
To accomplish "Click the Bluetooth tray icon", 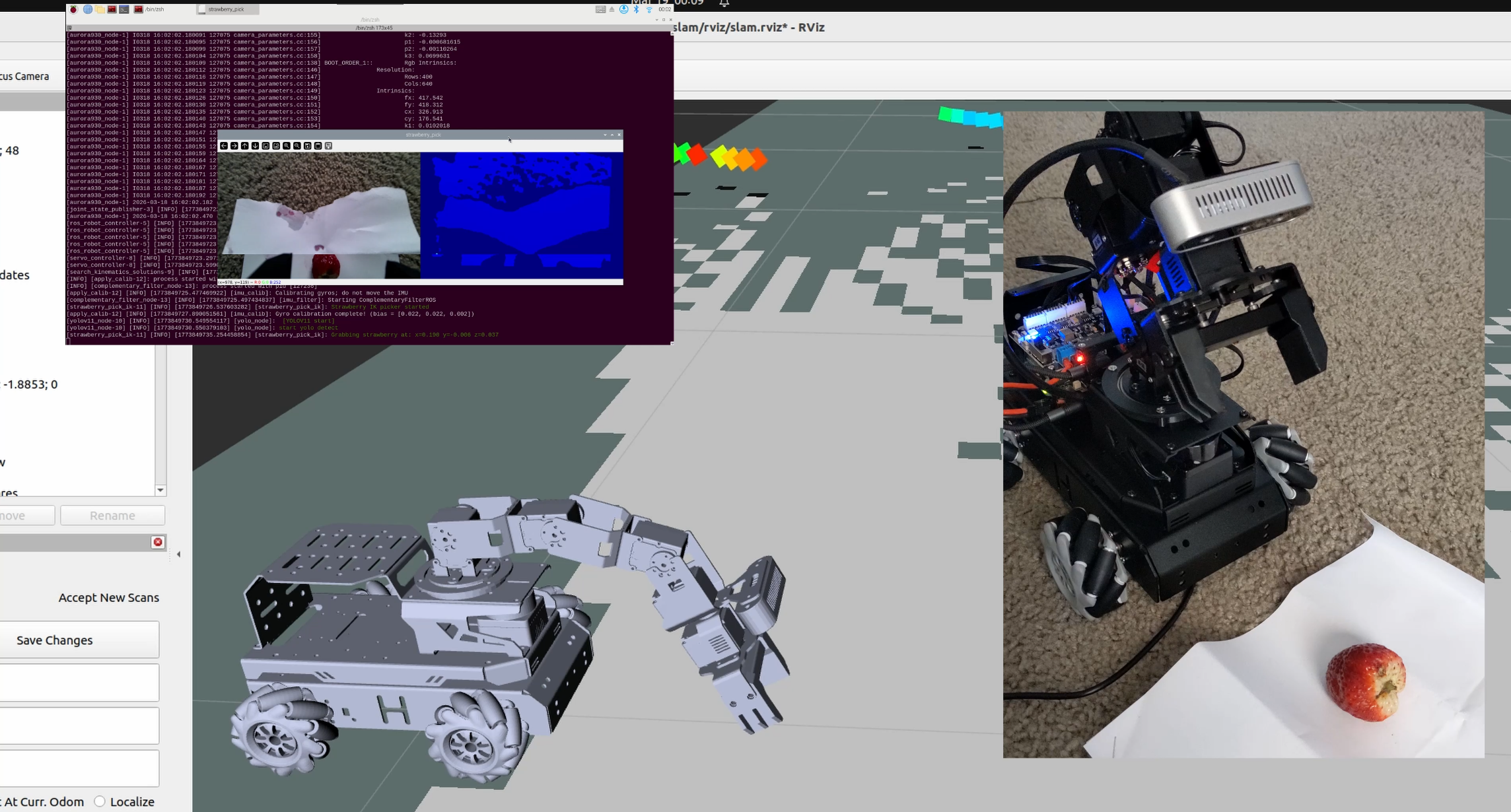I will [x=637, y=9].
